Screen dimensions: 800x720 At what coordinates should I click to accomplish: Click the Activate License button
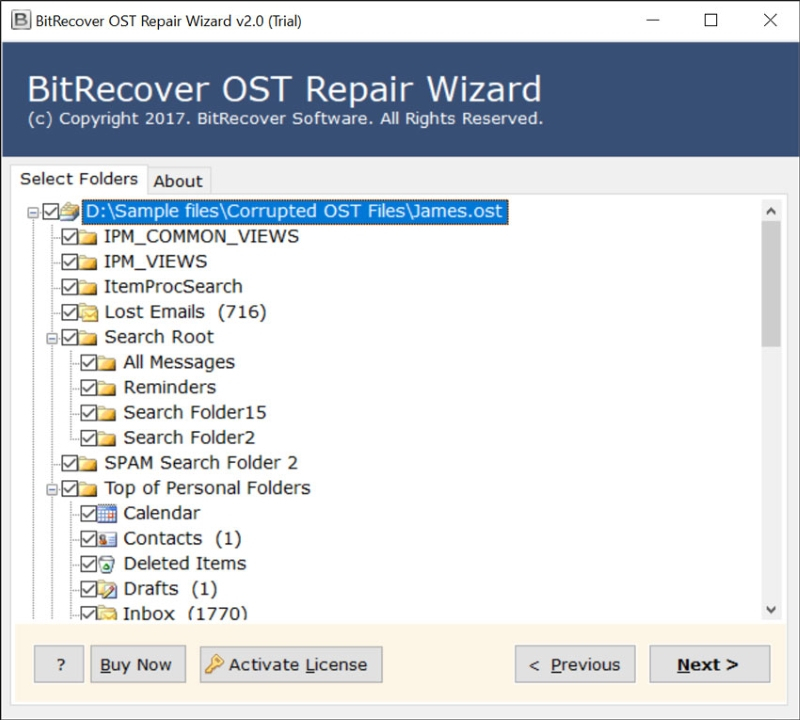(291, 664)
